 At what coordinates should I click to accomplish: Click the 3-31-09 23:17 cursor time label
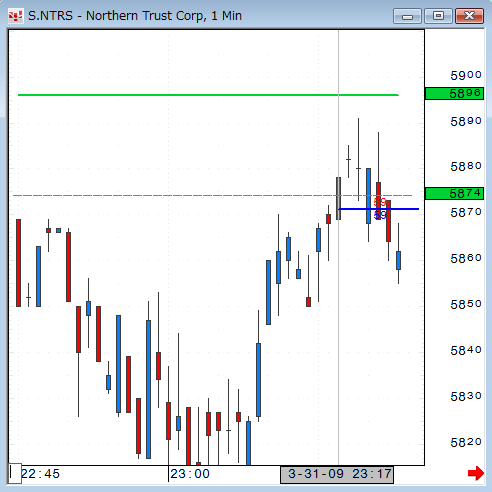tap(337, 474)
